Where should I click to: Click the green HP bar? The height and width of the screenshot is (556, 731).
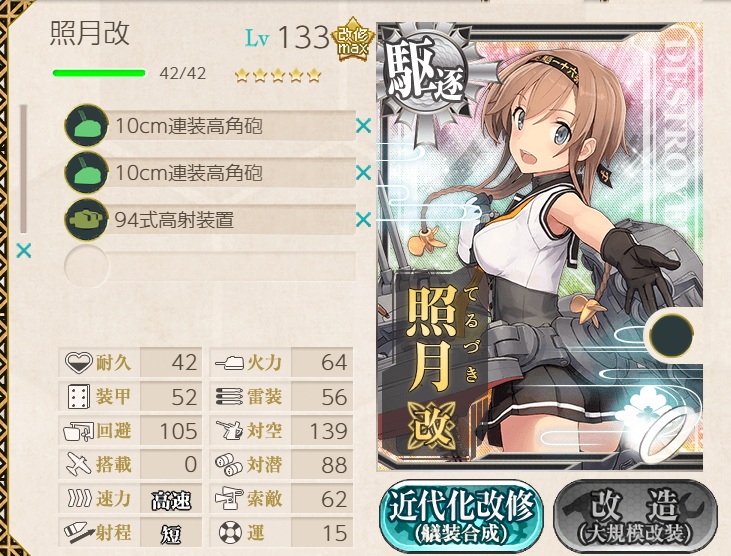pyautogui.click(x=99, y=73)
